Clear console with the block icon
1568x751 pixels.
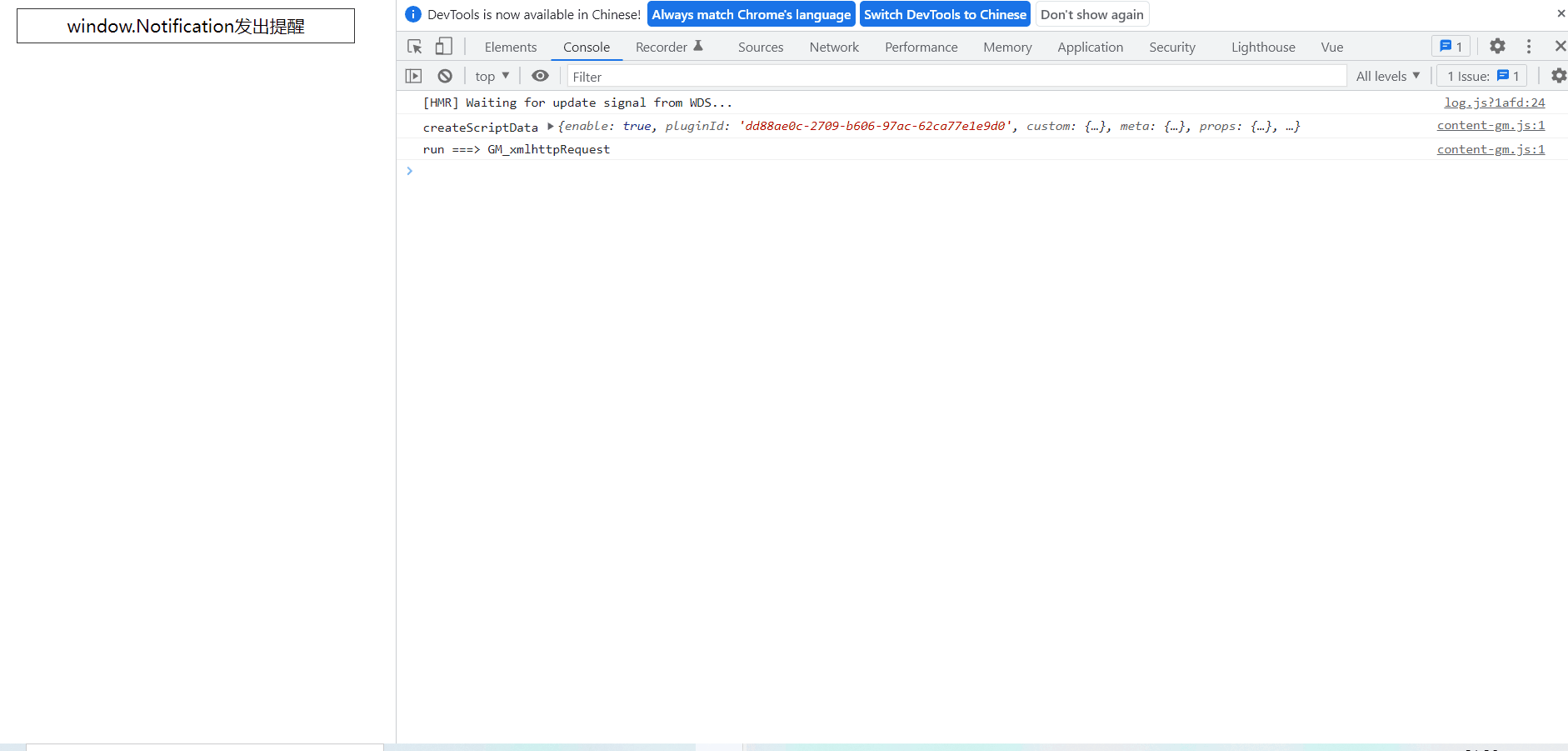point(445,76)
